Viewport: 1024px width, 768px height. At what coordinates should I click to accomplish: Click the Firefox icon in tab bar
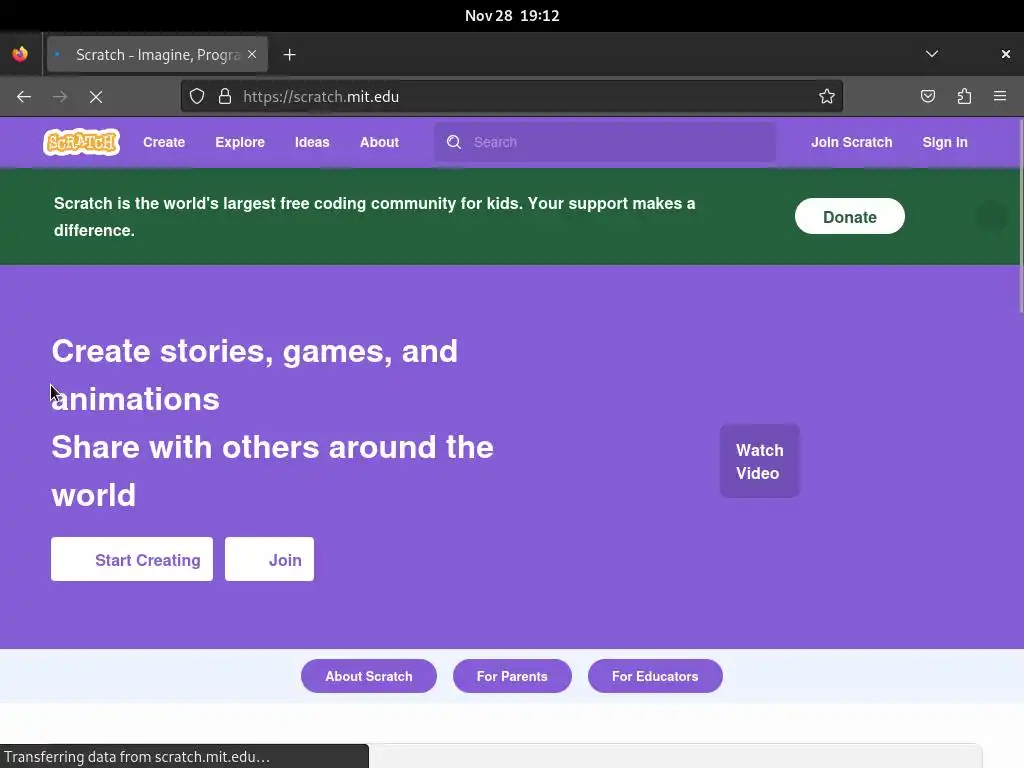[20, 54]
